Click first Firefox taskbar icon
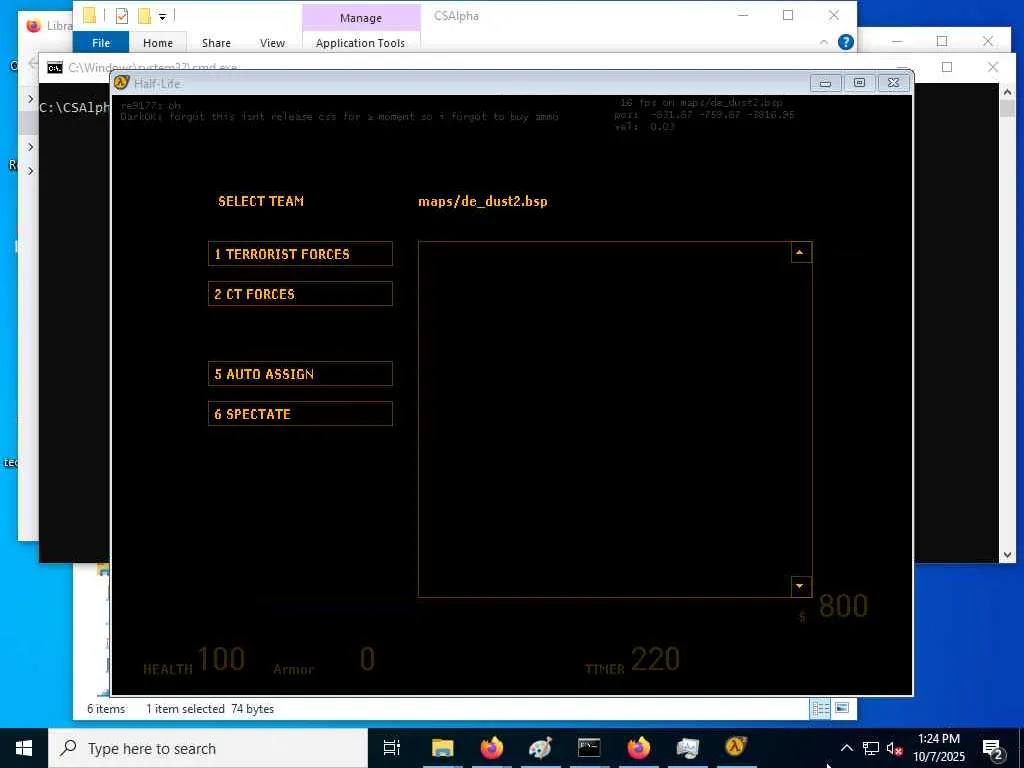This screenshot has height=768, width=1024. (492, 748)
